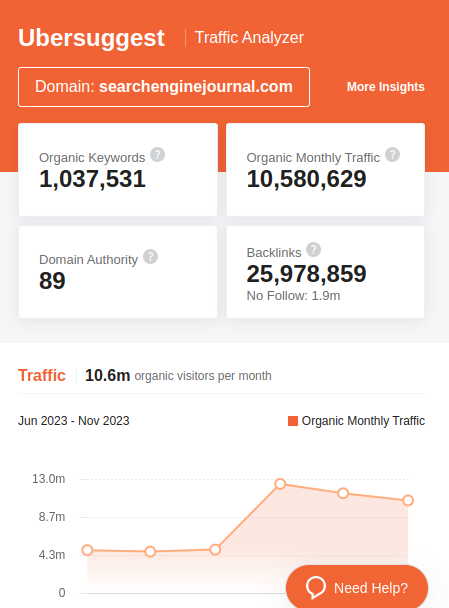
Task: Click the speech bubble icon in Need Help
Action: [316, 587]
